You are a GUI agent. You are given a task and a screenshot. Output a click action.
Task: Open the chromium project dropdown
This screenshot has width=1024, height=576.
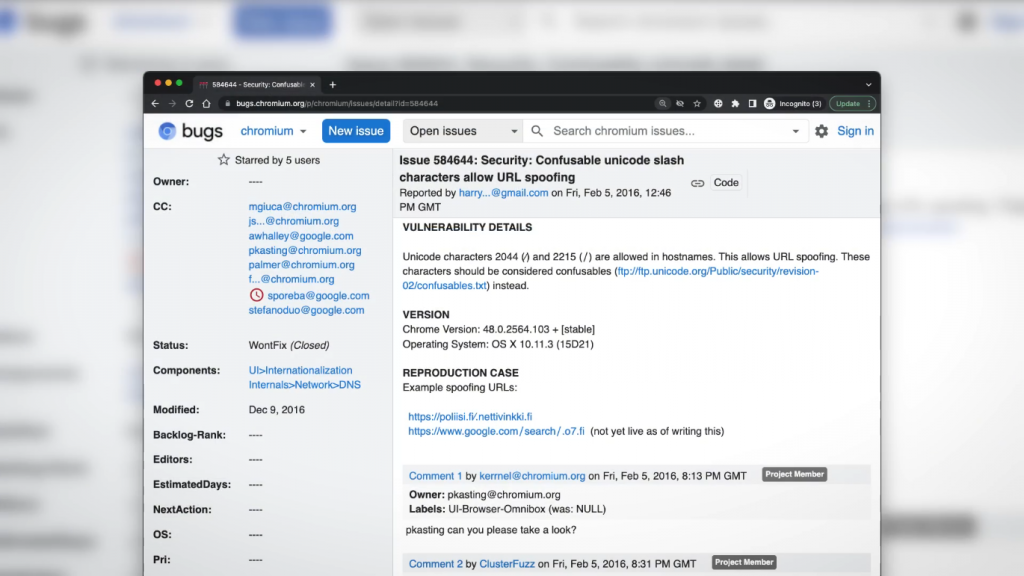point(273,131)
